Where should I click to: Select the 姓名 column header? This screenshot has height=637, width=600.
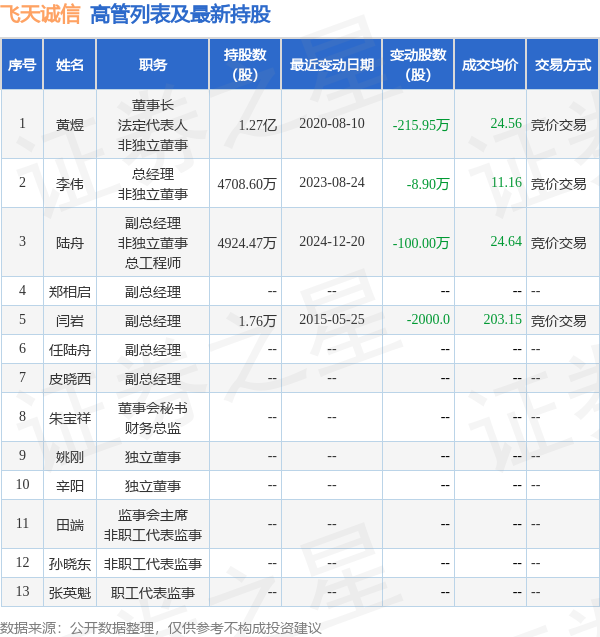click(70, 65)
